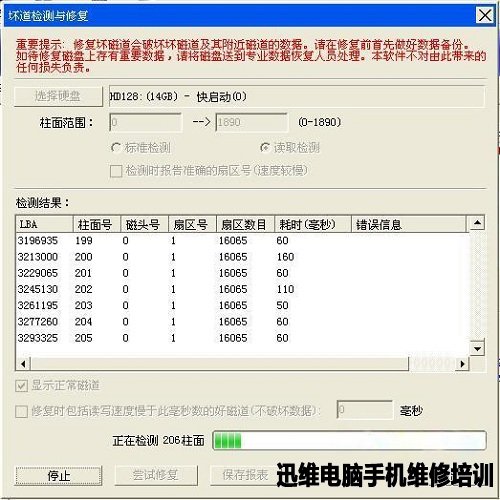Click cylinder number 205 cell
This screenshot has height=500, width=500.
84,338
